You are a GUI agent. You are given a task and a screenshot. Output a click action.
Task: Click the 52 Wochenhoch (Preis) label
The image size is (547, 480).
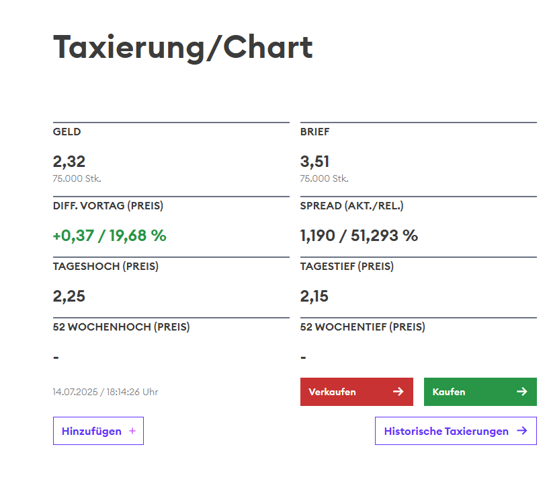[121, 327]
